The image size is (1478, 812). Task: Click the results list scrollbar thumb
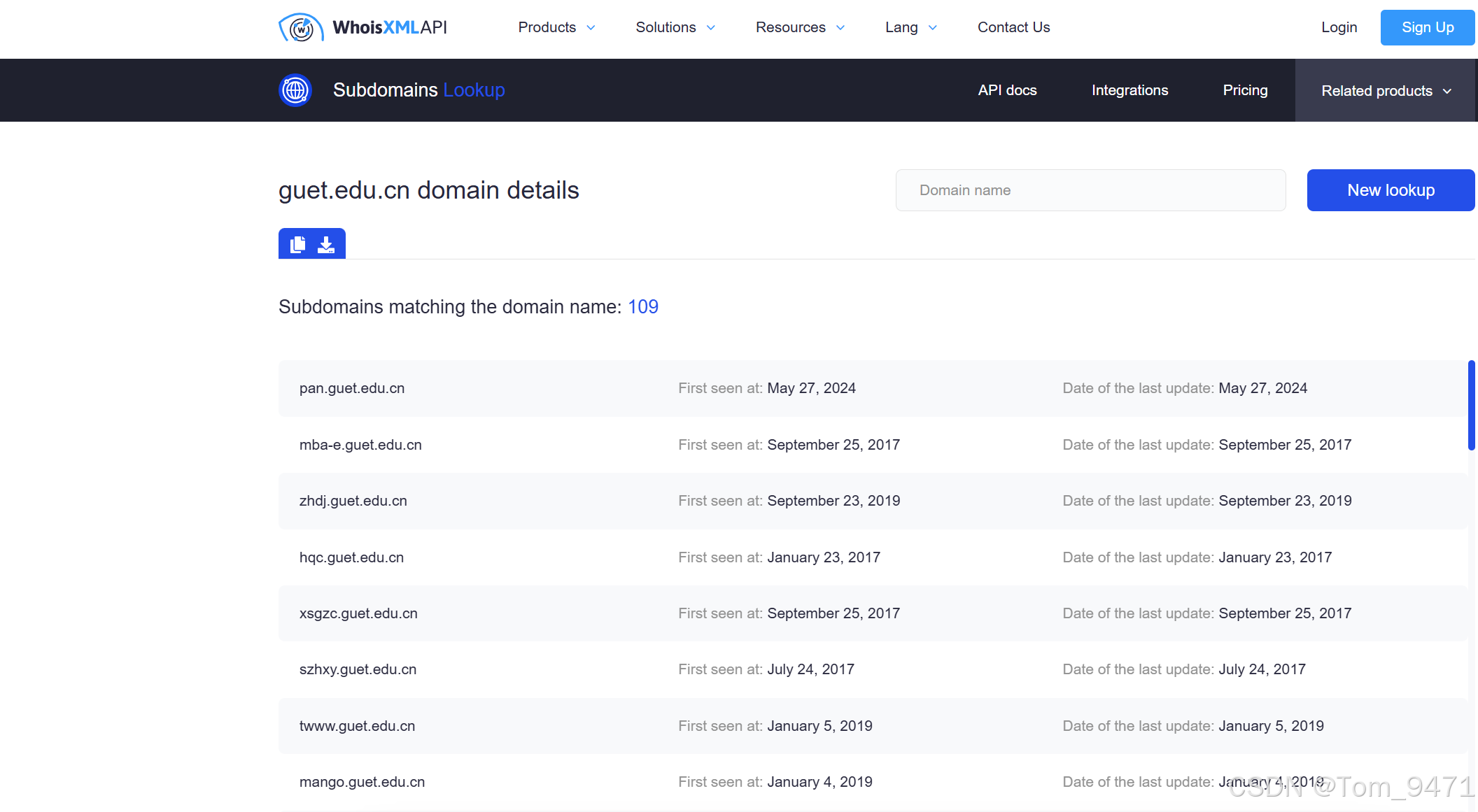(1471, 406)
